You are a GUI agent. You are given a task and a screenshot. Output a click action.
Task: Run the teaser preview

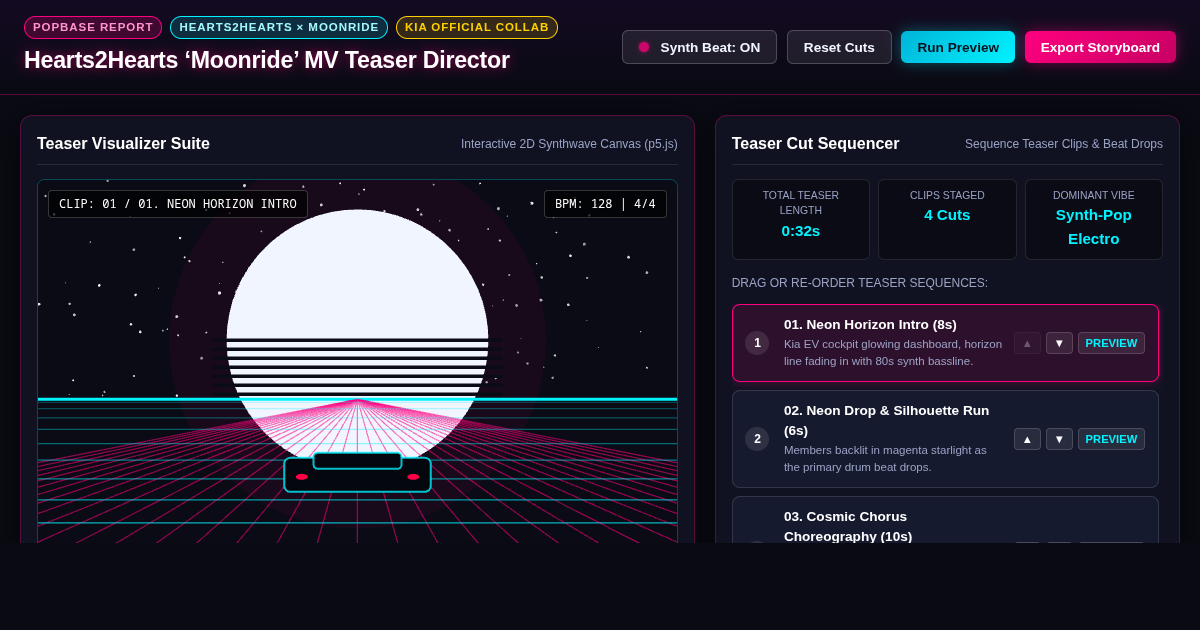(958, 47)
